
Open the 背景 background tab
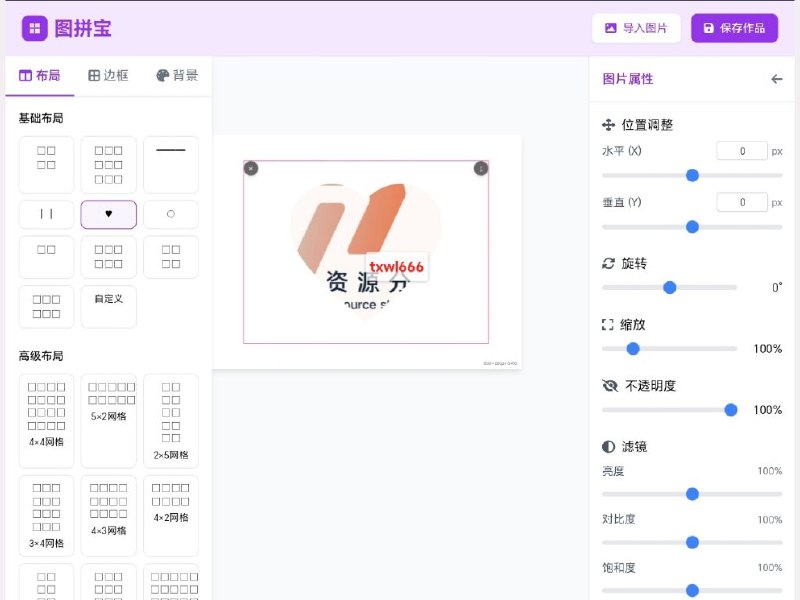click(x=177, y=76)
